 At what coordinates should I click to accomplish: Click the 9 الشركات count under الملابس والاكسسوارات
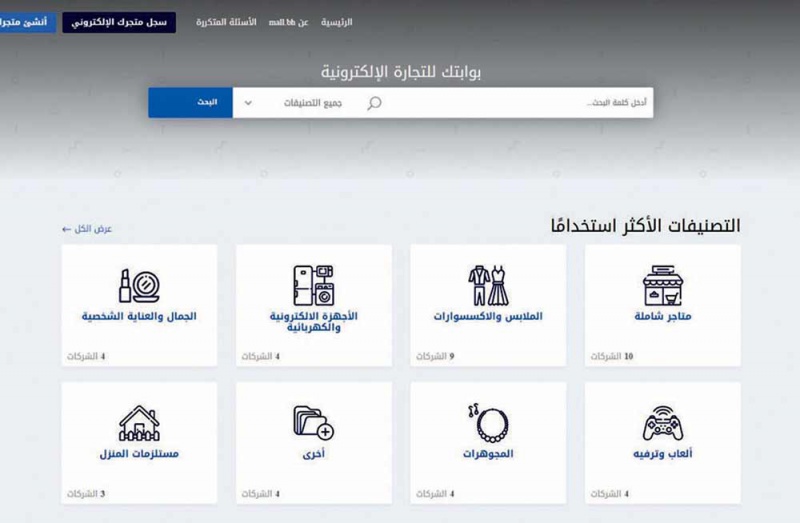tap(435, 356)
